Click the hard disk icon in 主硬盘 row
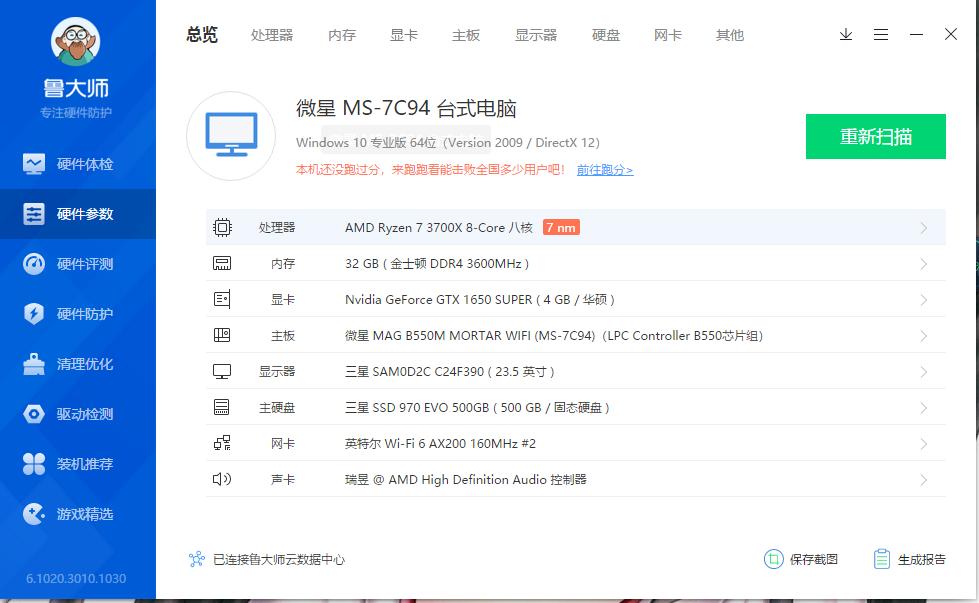The image size is (979, 603). [222, 408]
